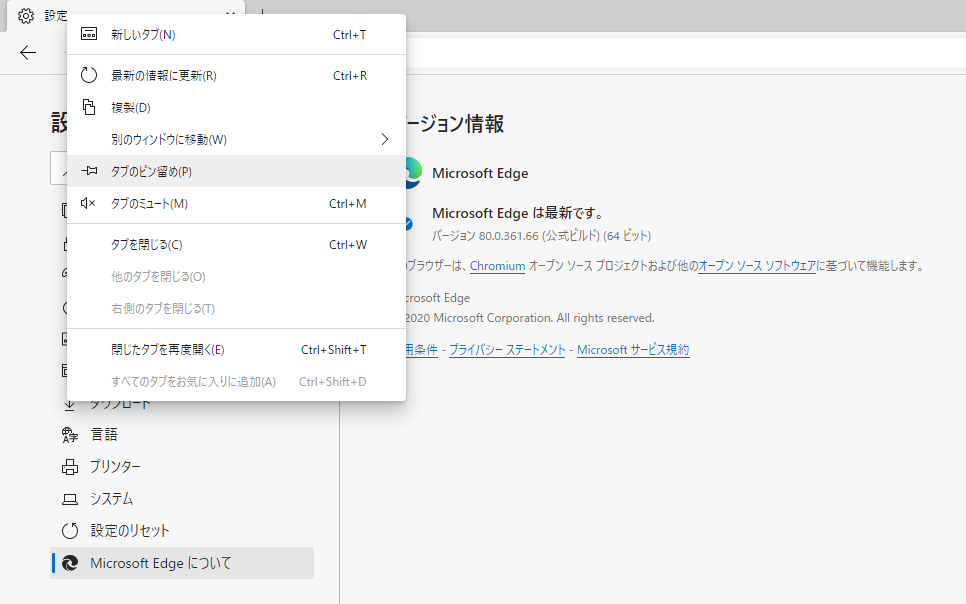Click the laptop icon beside システム
The image size is (966, 604).
click(70, 499)
